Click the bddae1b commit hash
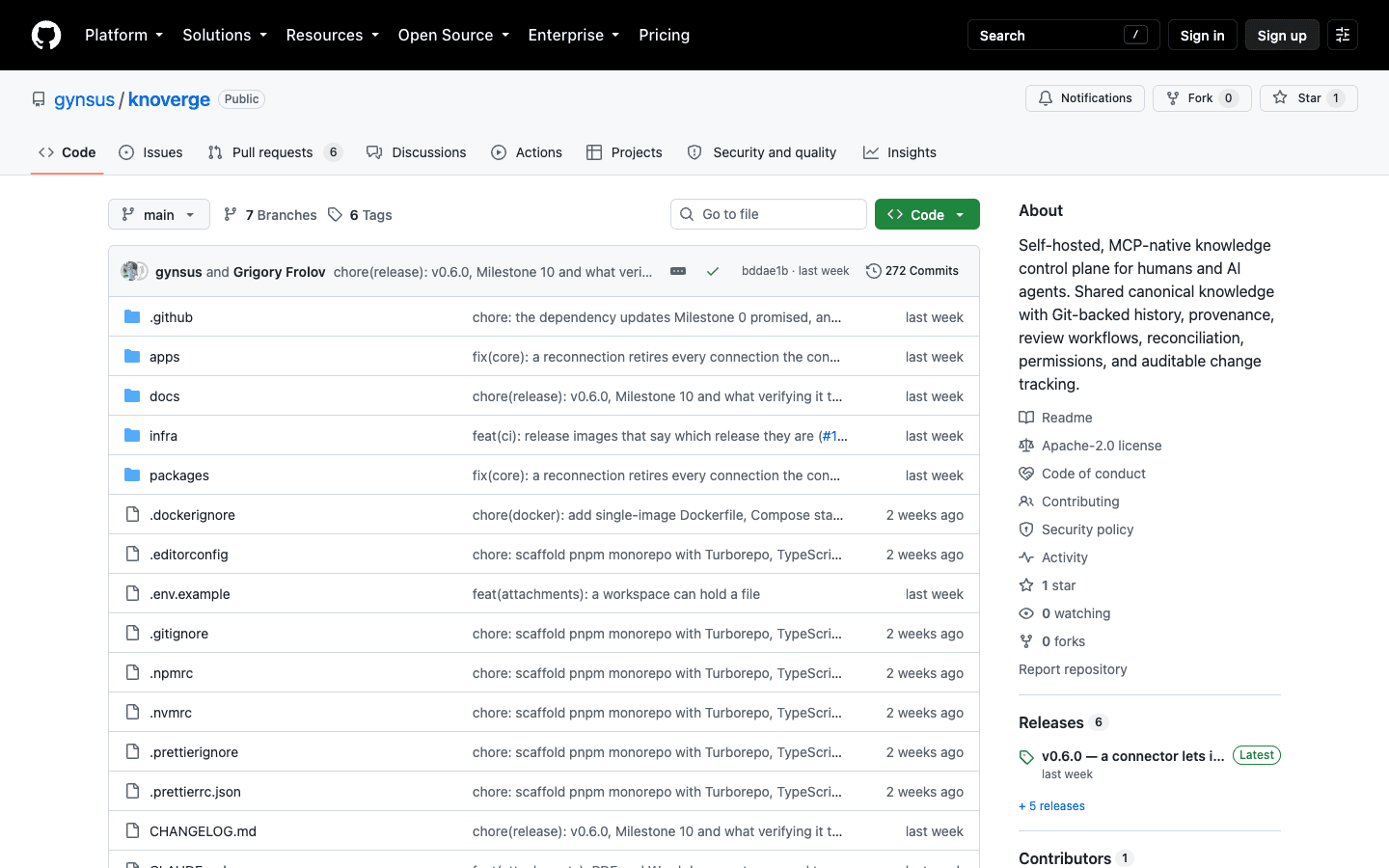 765,271
